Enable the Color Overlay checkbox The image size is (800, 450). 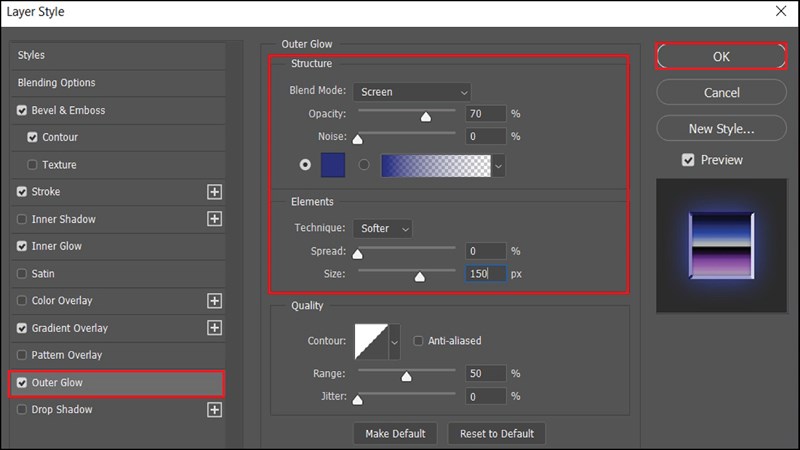tap(22, 301)
